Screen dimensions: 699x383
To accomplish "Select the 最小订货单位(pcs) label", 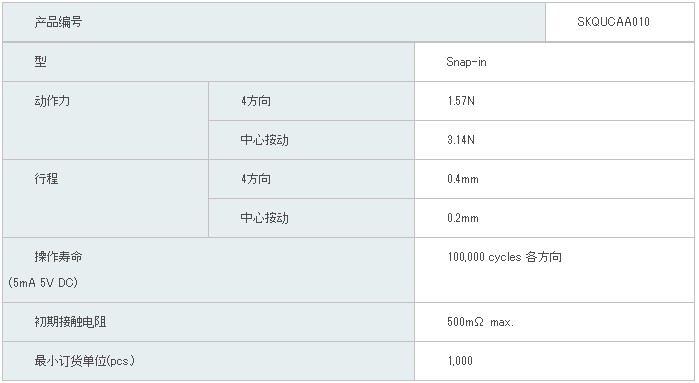I will (x=84, y=361).
